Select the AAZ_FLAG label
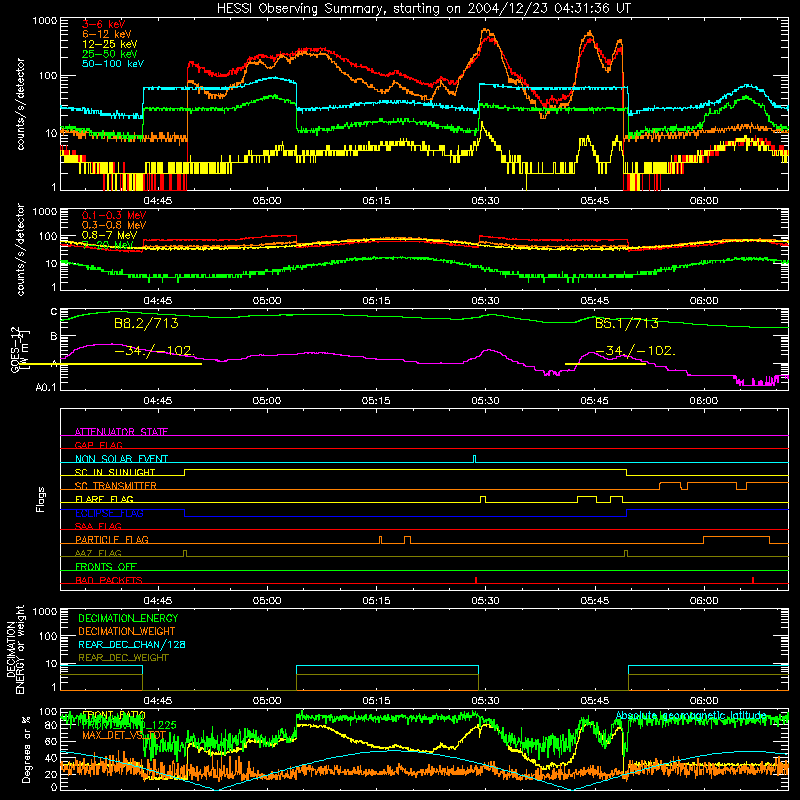This screenshot has width=800, height=800. point(98,554)
